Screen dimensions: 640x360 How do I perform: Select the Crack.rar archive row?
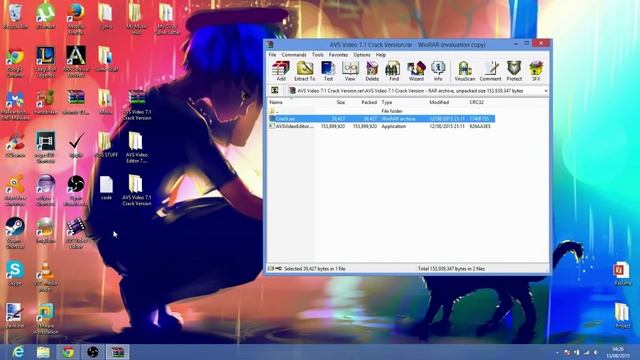tap(381, 119)
